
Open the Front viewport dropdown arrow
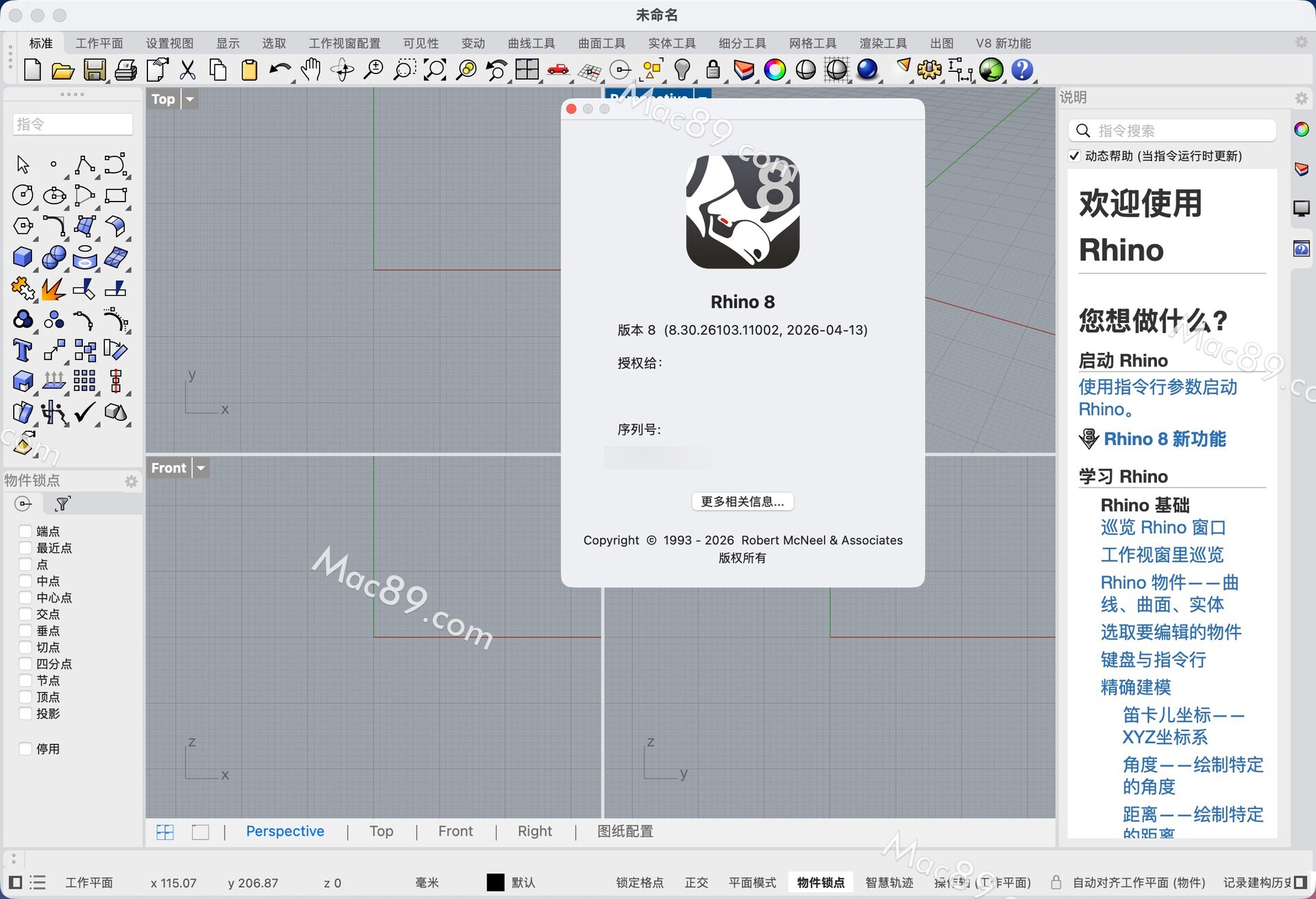point(201,468)
